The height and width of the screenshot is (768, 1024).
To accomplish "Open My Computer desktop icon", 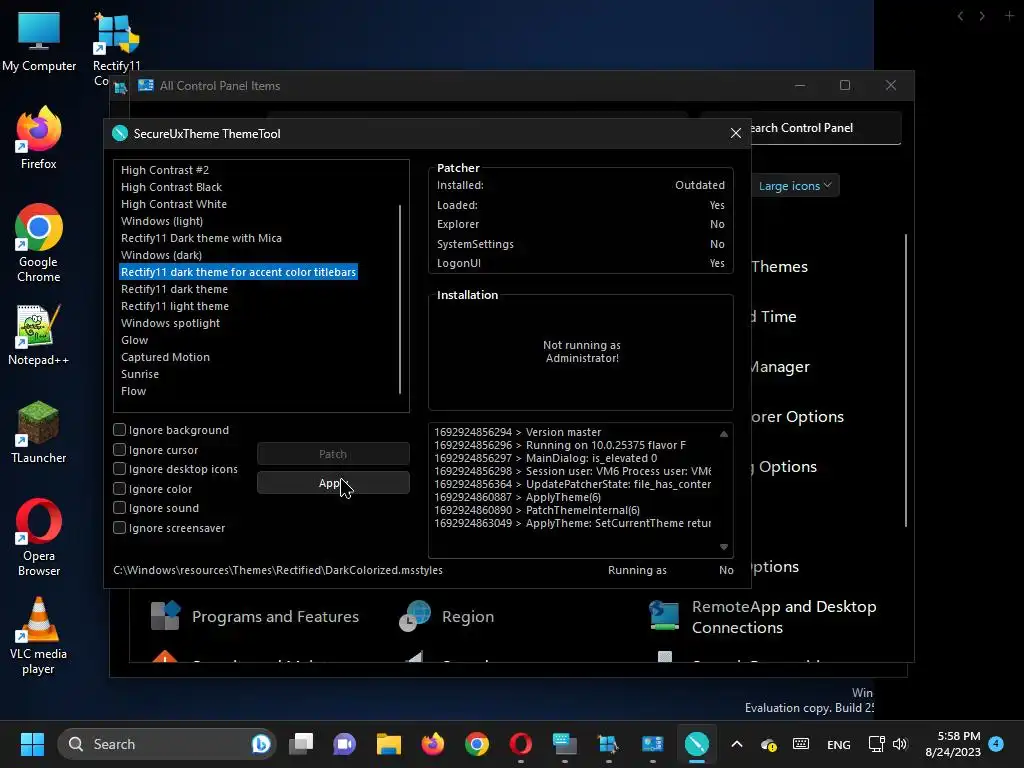I will coord(39,42).
